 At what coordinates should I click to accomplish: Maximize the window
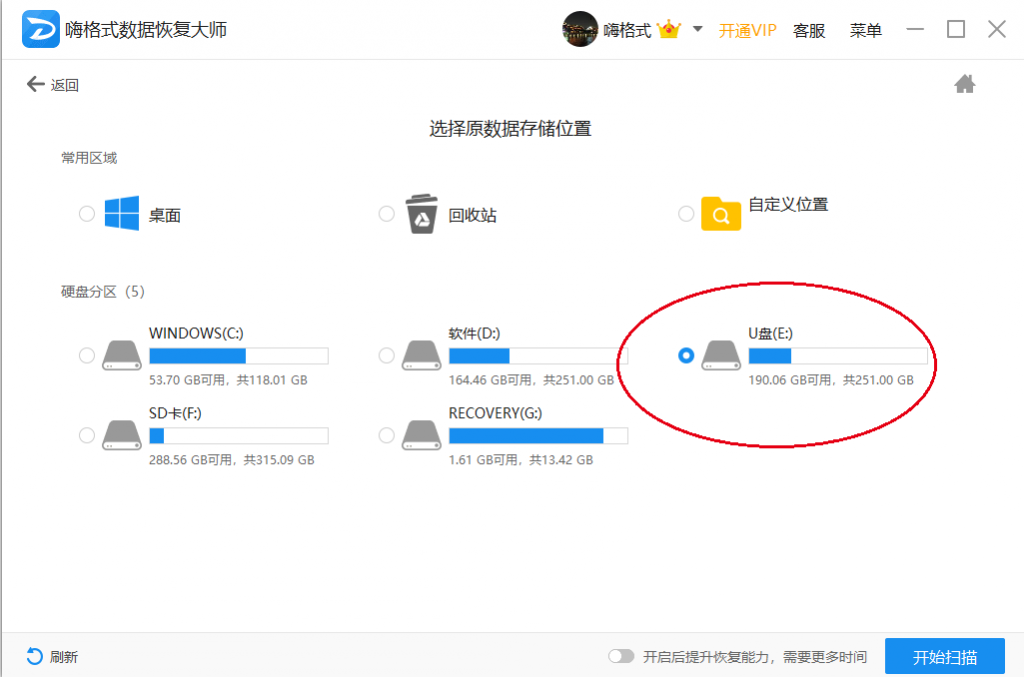tap(956, 29)
